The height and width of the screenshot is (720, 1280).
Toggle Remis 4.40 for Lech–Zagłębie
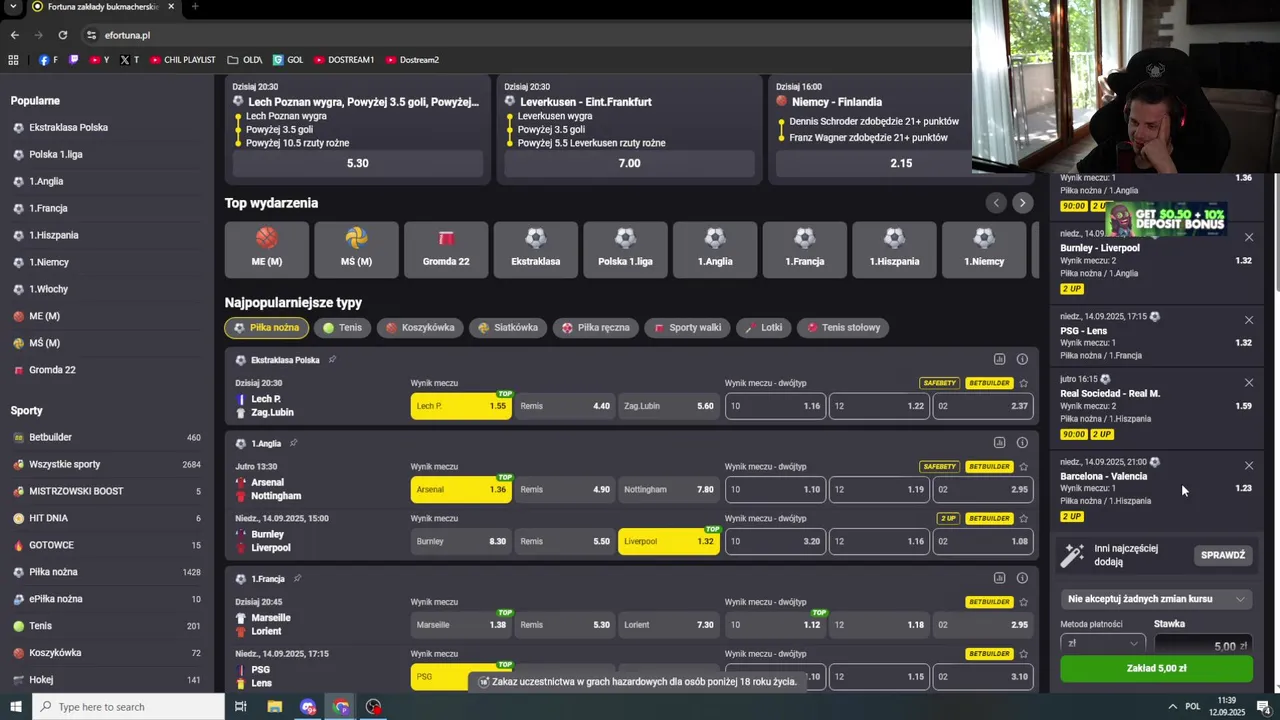(565, 406)
